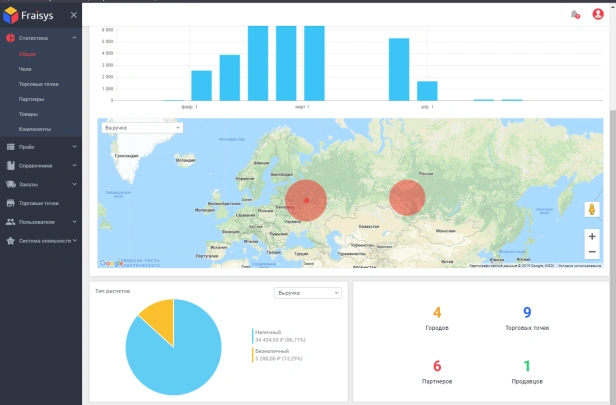Open the map's Выручка dropdown

point(140,128)
